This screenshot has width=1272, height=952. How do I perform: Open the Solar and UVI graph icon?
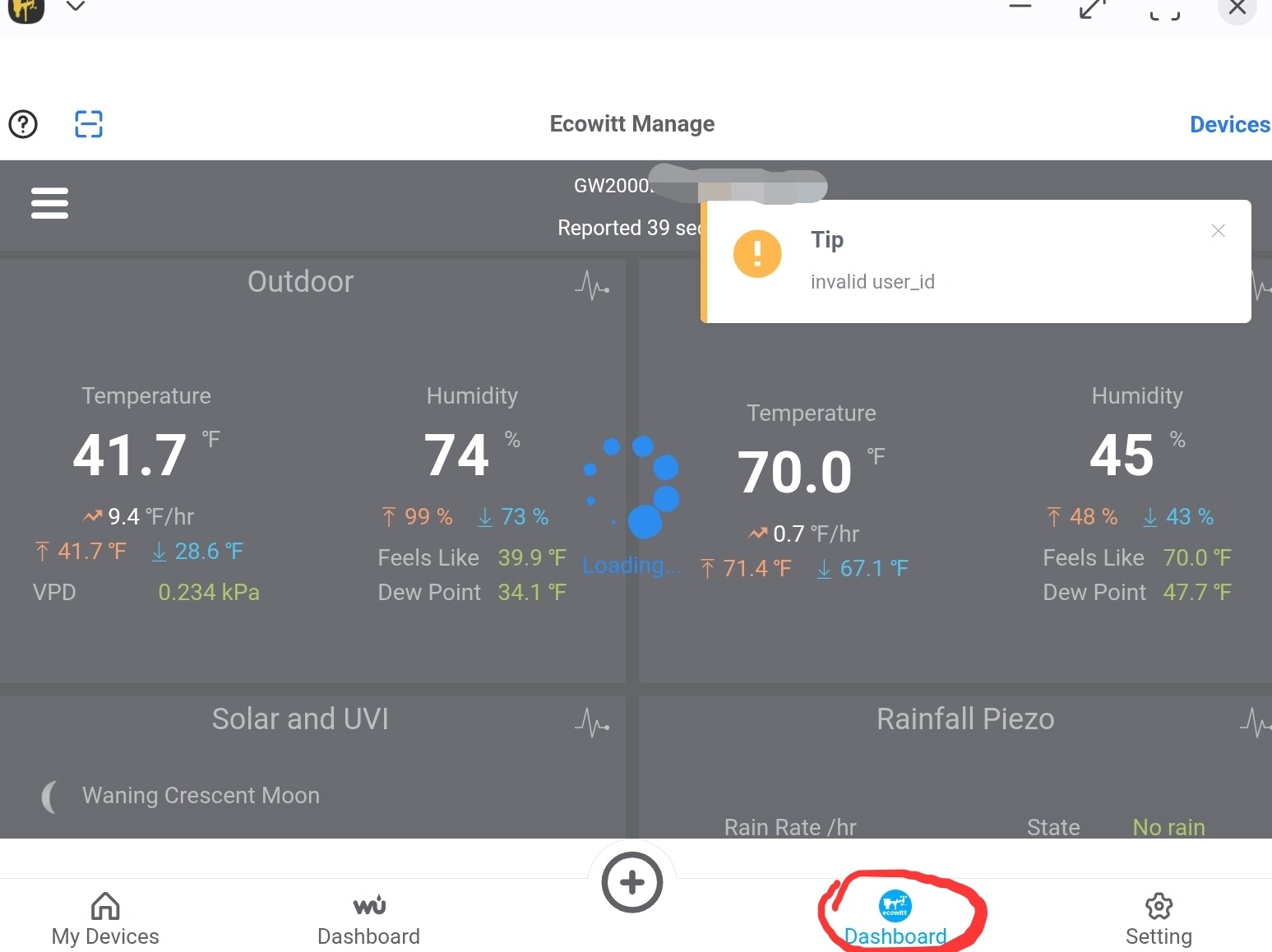[x=592, y=723]
